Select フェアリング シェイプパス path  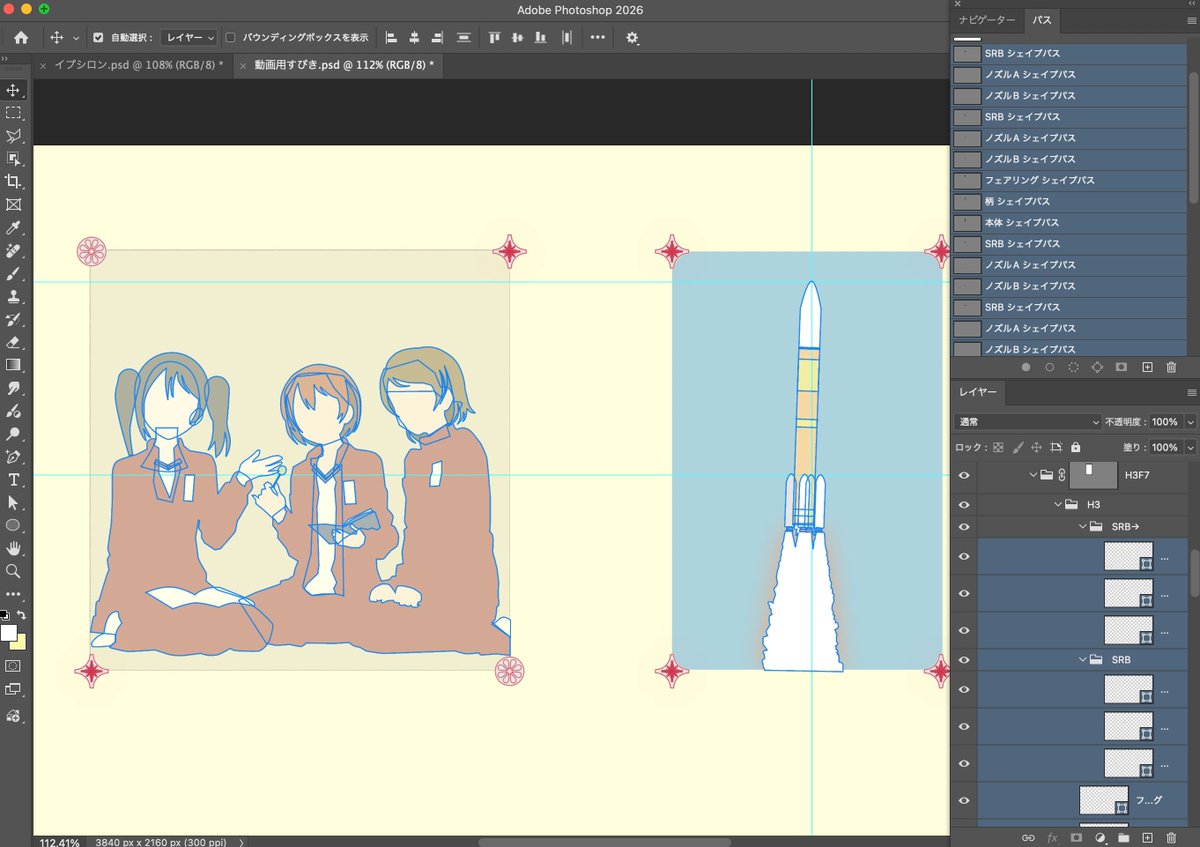coord(1069,180)
